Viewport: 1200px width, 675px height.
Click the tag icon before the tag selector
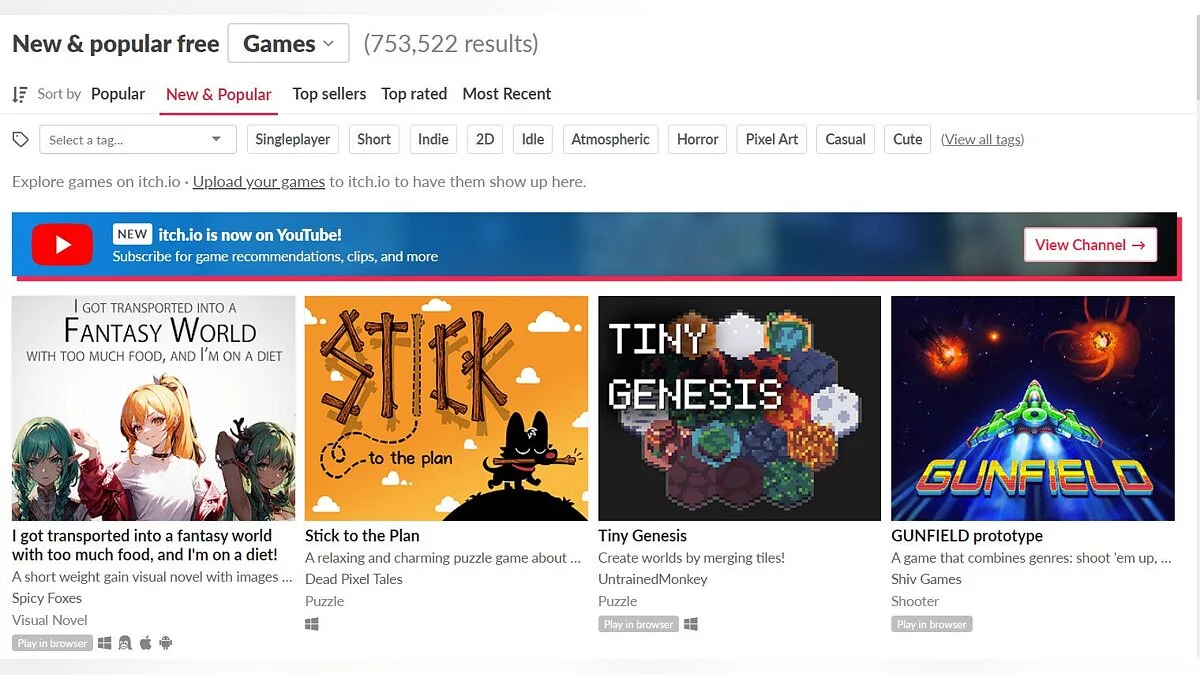point(20,139)
